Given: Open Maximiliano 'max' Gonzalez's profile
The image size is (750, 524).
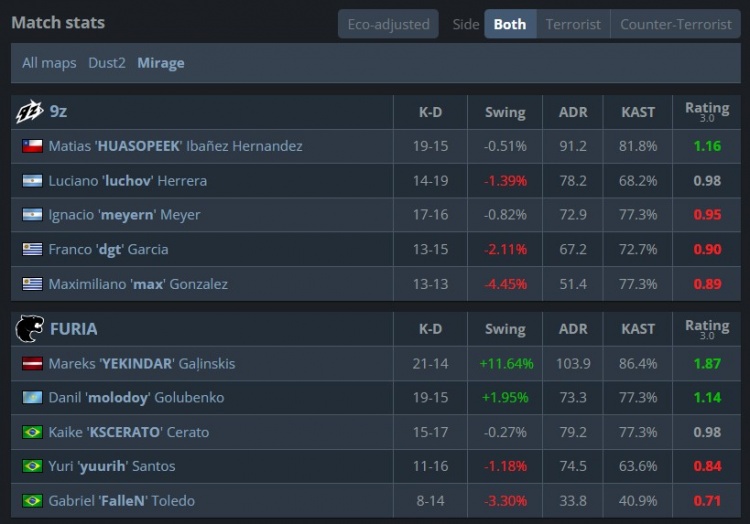Looking at the screenshot, I should tap(138, 284).
